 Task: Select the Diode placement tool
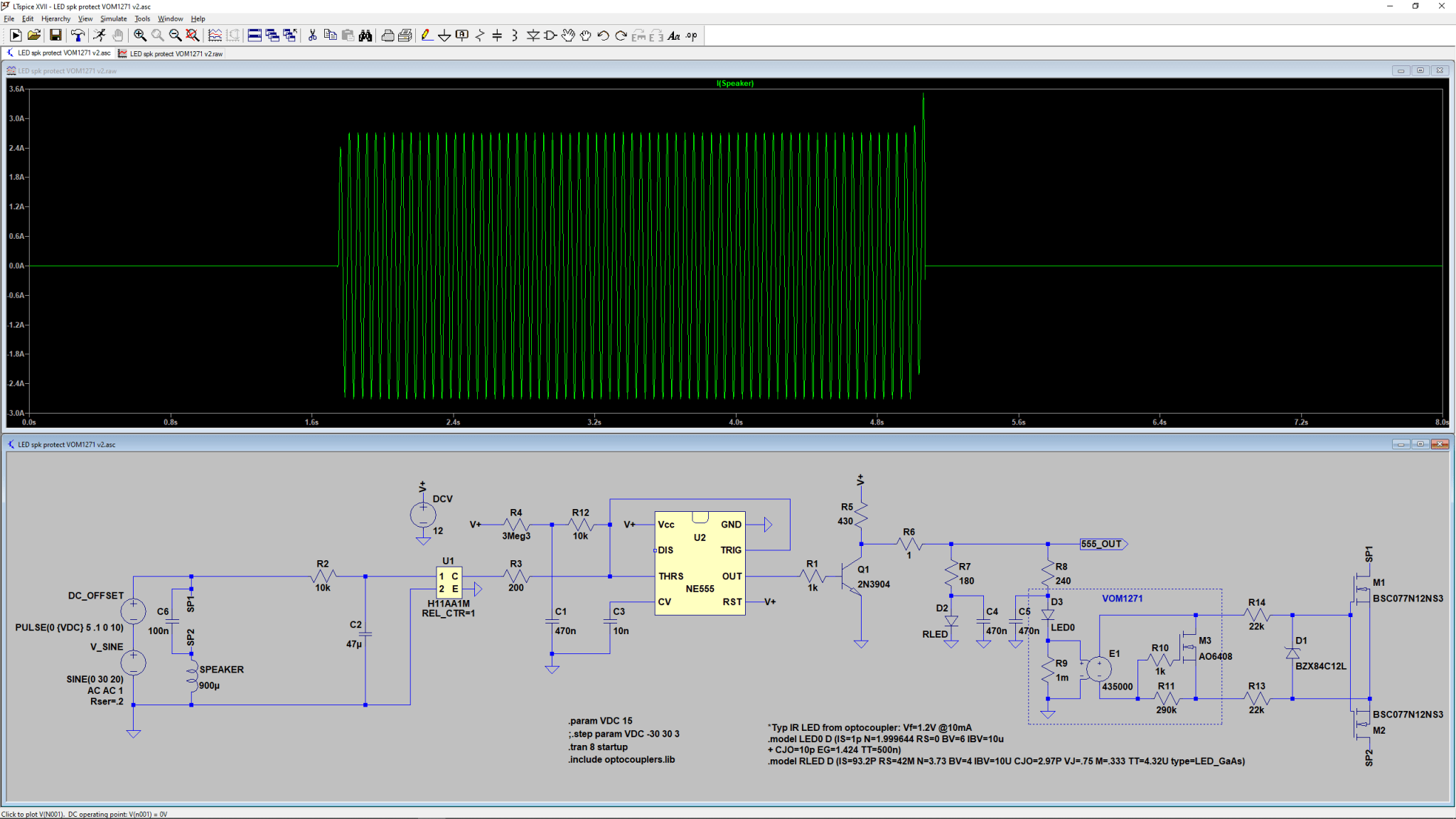(532, 36)
